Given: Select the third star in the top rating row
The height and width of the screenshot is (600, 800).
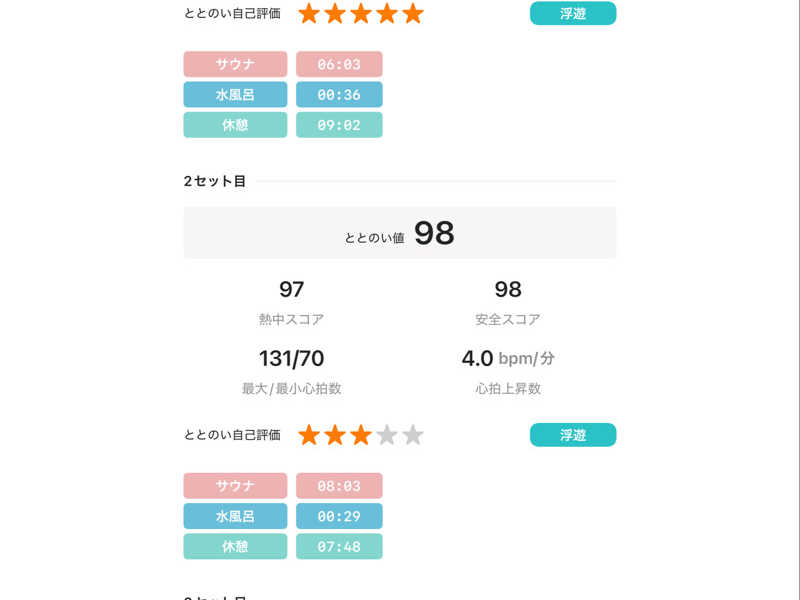Looking at the screenshot, I should [361, 13].
